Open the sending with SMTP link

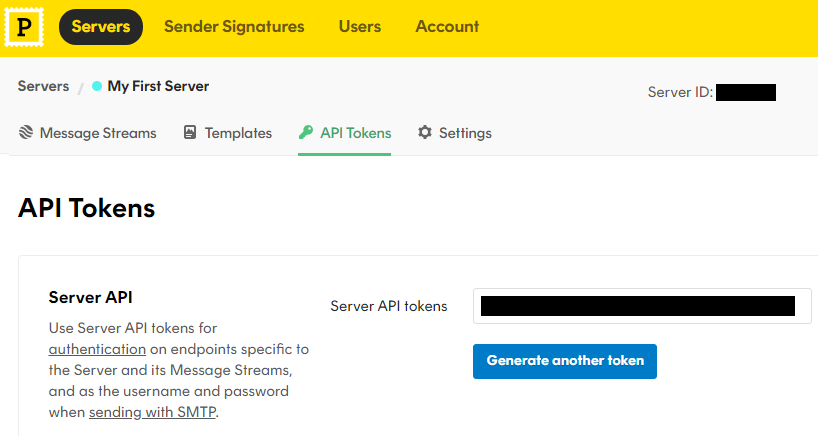coord(152,412)
